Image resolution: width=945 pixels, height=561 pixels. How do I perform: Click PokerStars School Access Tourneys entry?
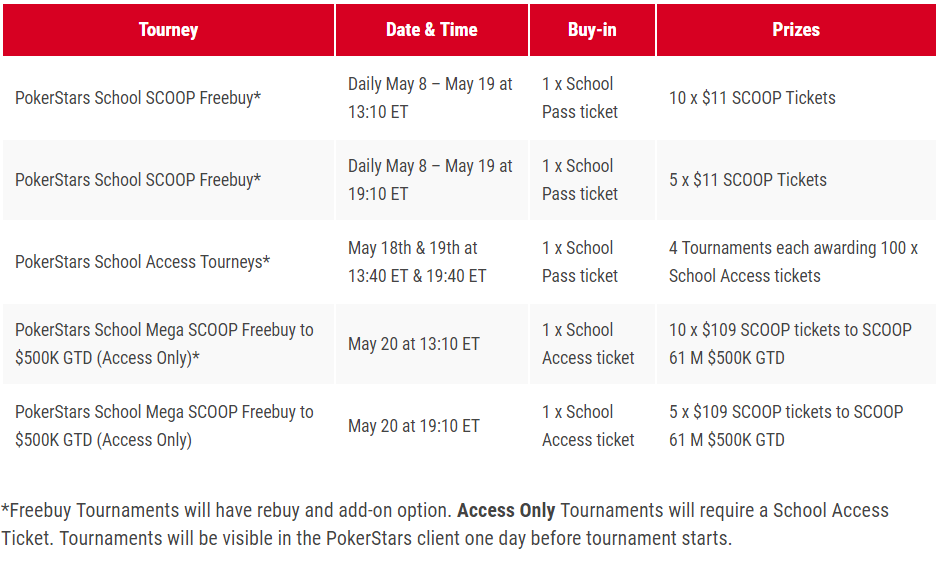point(142,262)
